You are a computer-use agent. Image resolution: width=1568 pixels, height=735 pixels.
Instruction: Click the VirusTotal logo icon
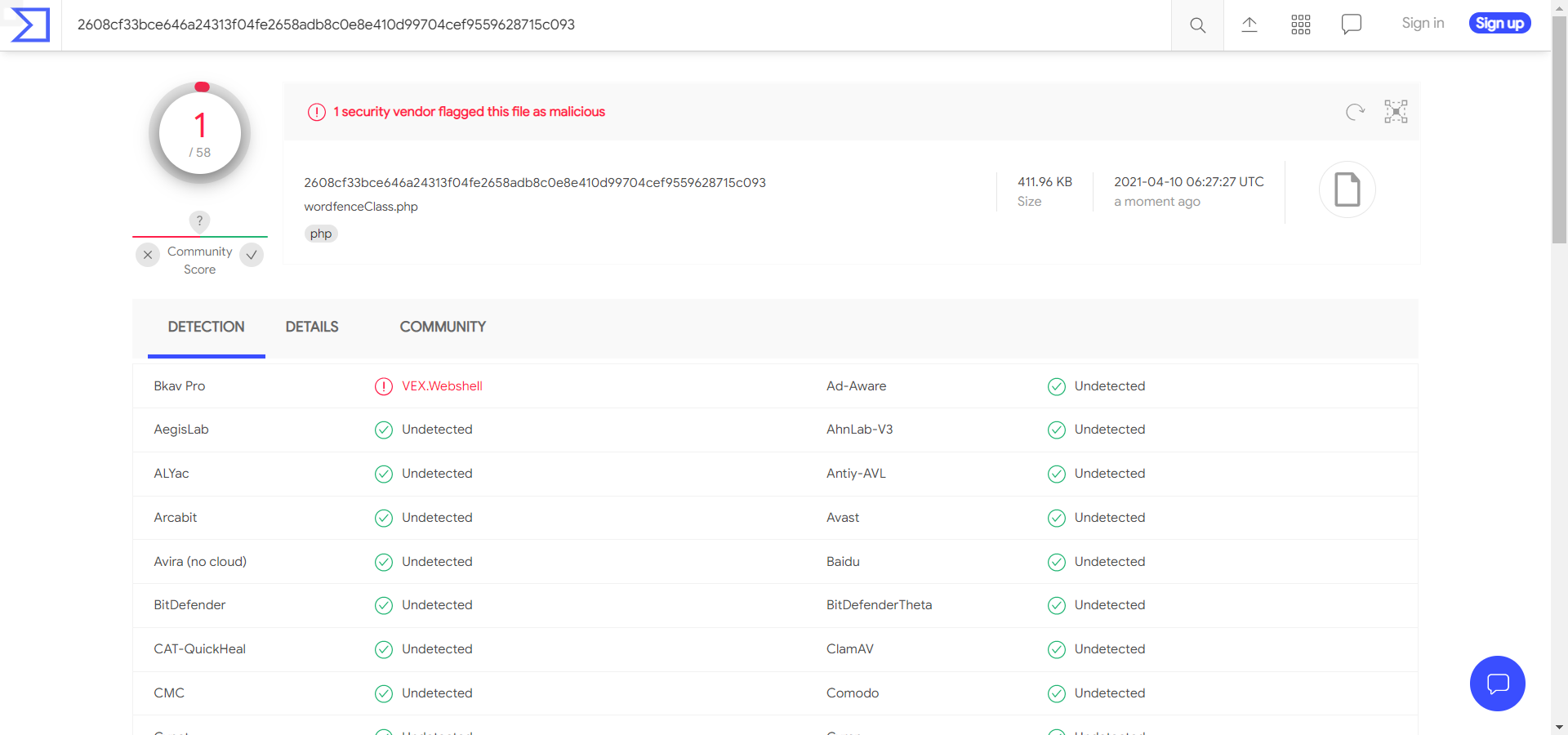coord(30,24)
